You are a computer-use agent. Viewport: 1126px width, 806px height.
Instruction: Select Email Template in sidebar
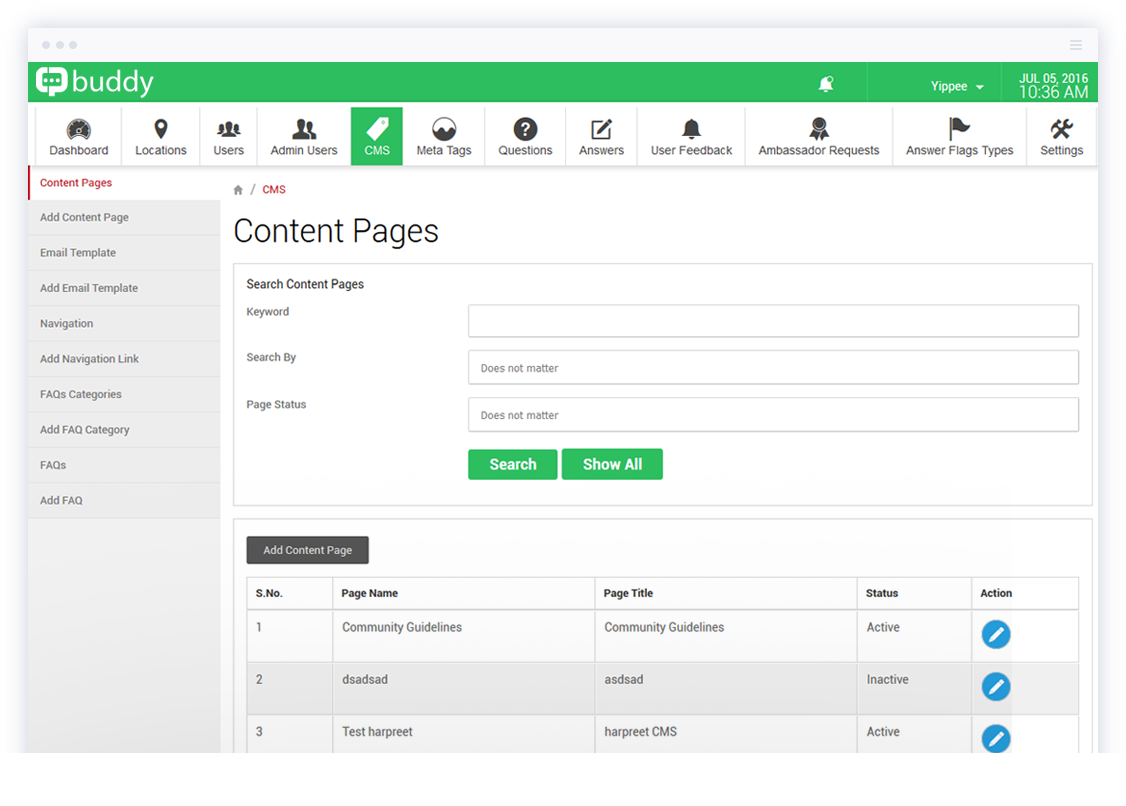(78, 253)
